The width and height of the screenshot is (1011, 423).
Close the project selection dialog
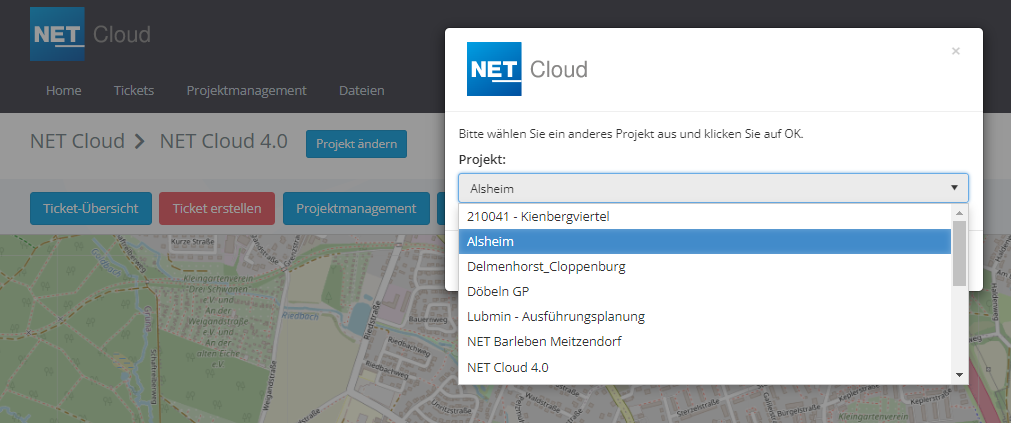tap(956, 51)
